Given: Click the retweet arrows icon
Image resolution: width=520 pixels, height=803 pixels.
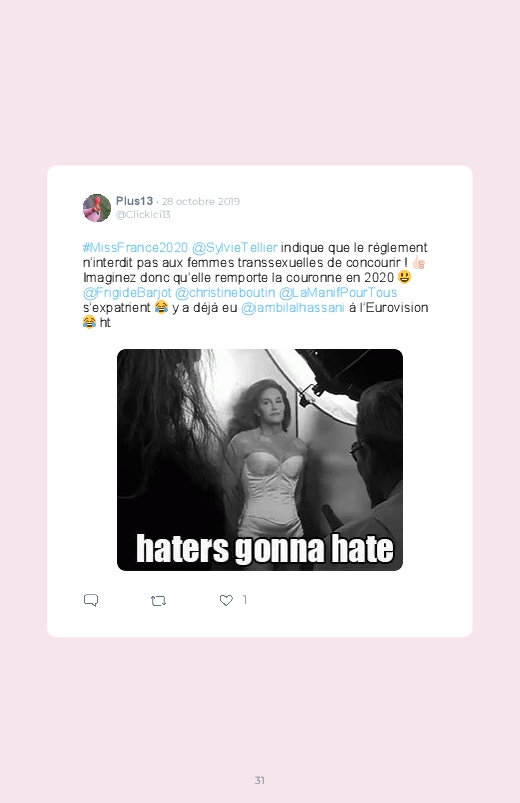Looking at the screenshot, I should (158, 601).
